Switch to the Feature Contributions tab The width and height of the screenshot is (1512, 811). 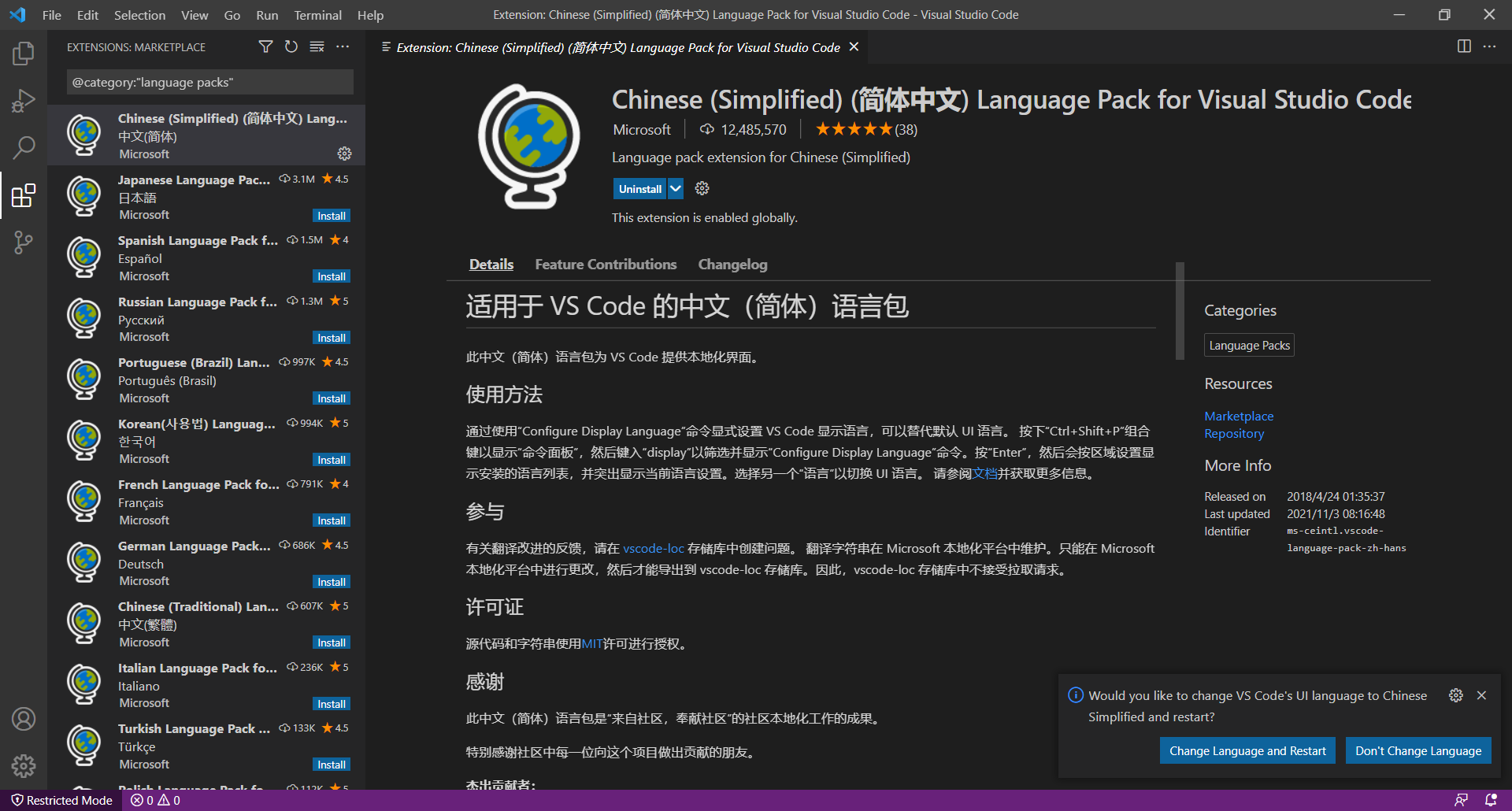click(606, 265)
